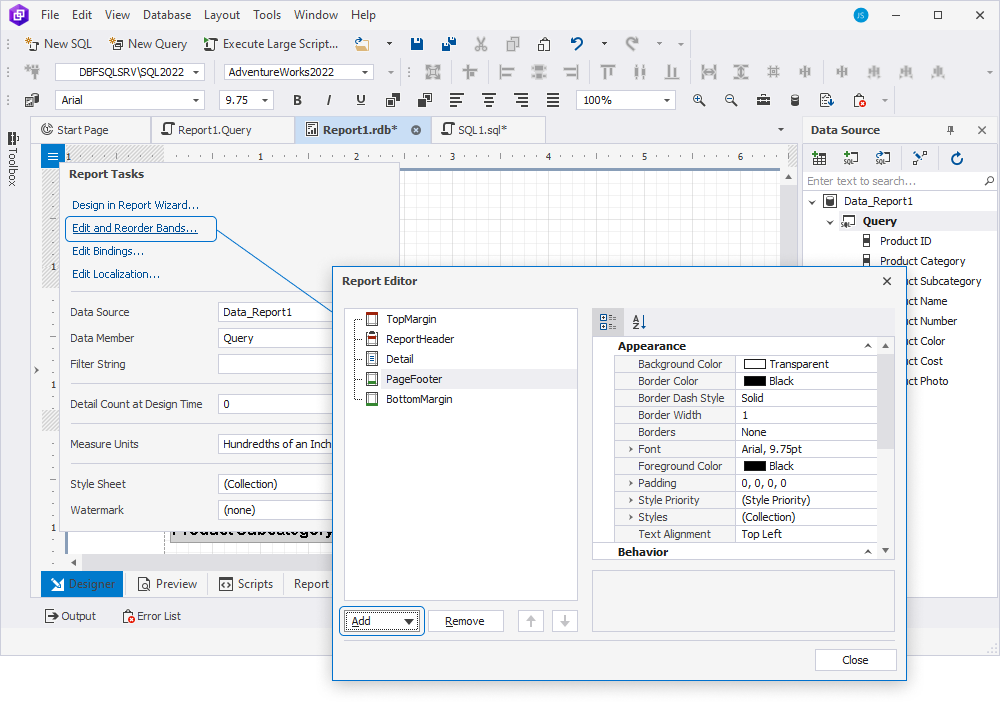Click the Zoom Out magnifier icon
This screenshot has height=711, width=1000.
point(731,100)
